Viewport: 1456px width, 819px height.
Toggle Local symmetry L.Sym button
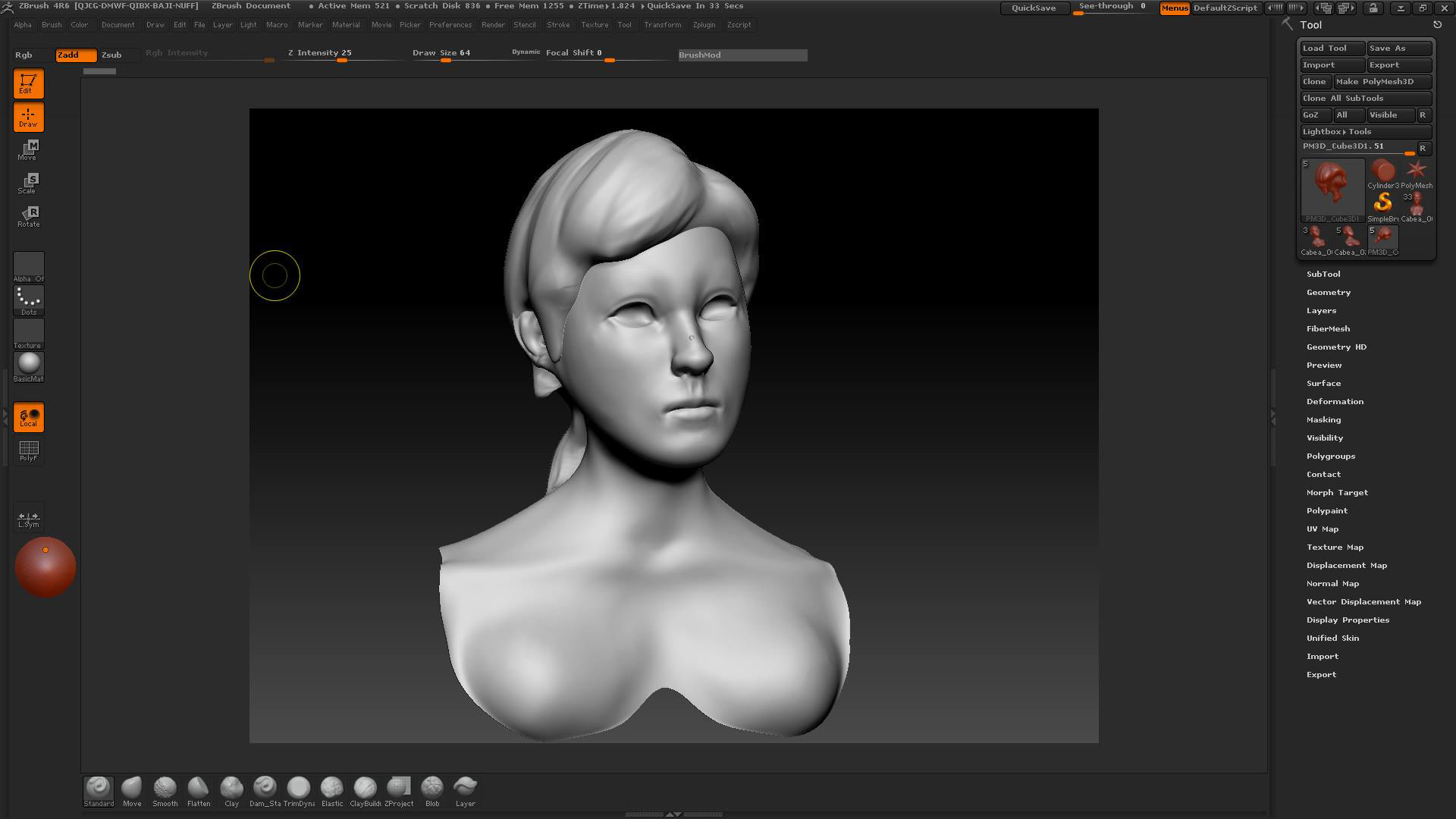(29, 519)
